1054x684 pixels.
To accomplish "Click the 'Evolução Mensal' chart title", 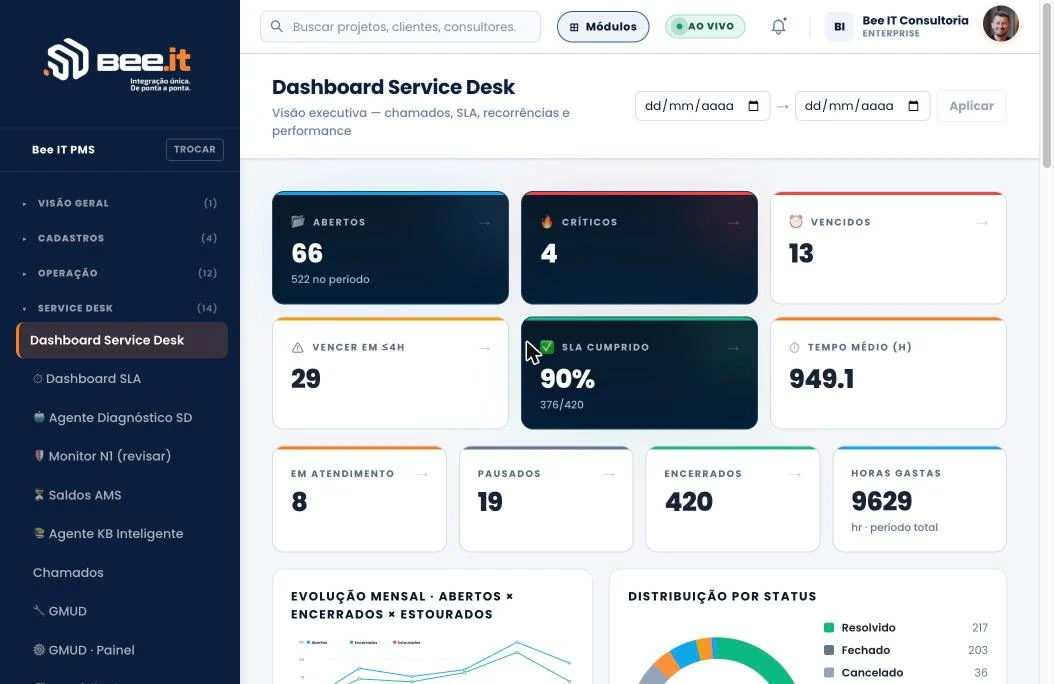I will click(402, 605).
